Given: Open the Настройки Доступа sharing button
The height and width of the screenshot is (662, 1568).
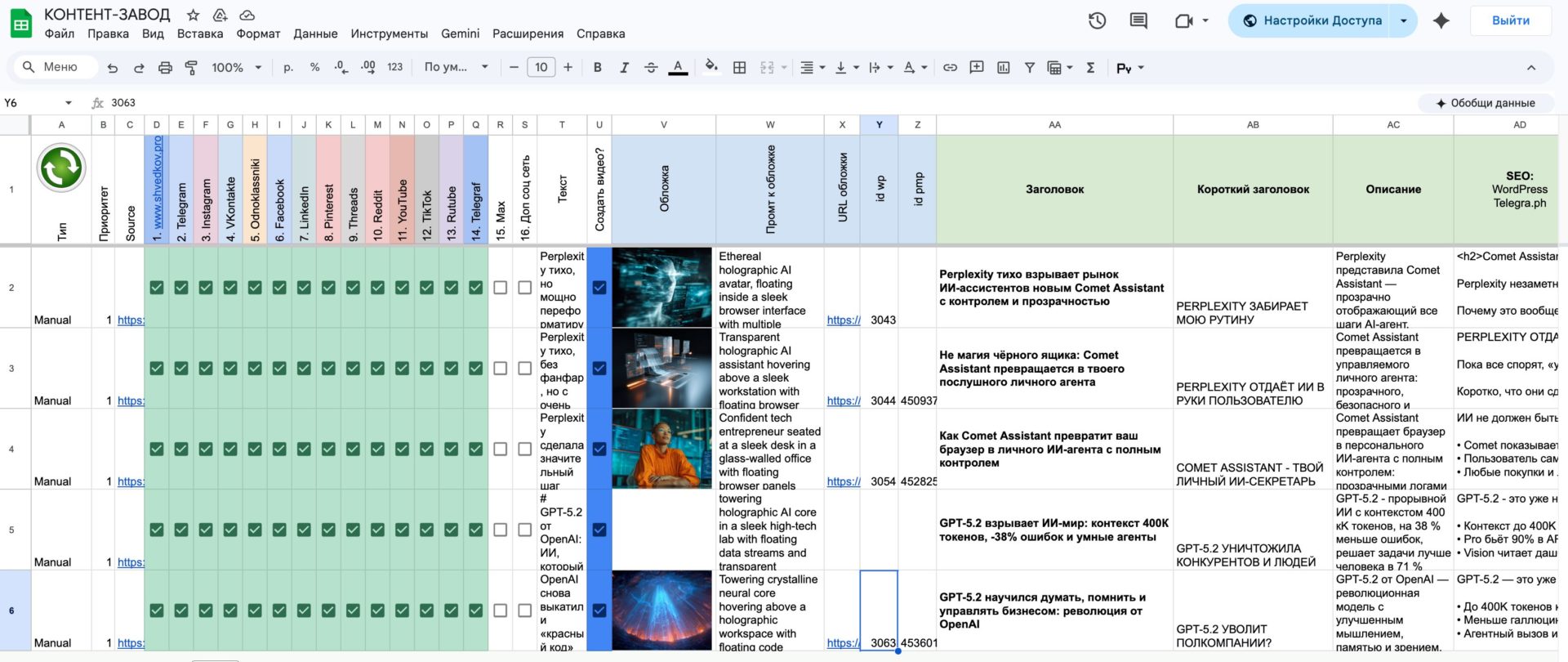Looking at the screenshot, I should [1312, 20].
